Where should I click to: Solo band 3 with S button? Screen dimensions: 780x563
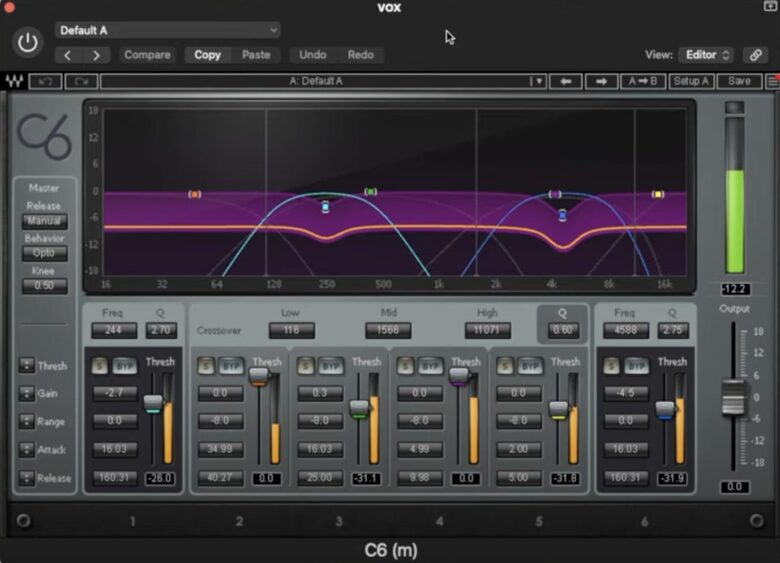click(x=305, y=366)
